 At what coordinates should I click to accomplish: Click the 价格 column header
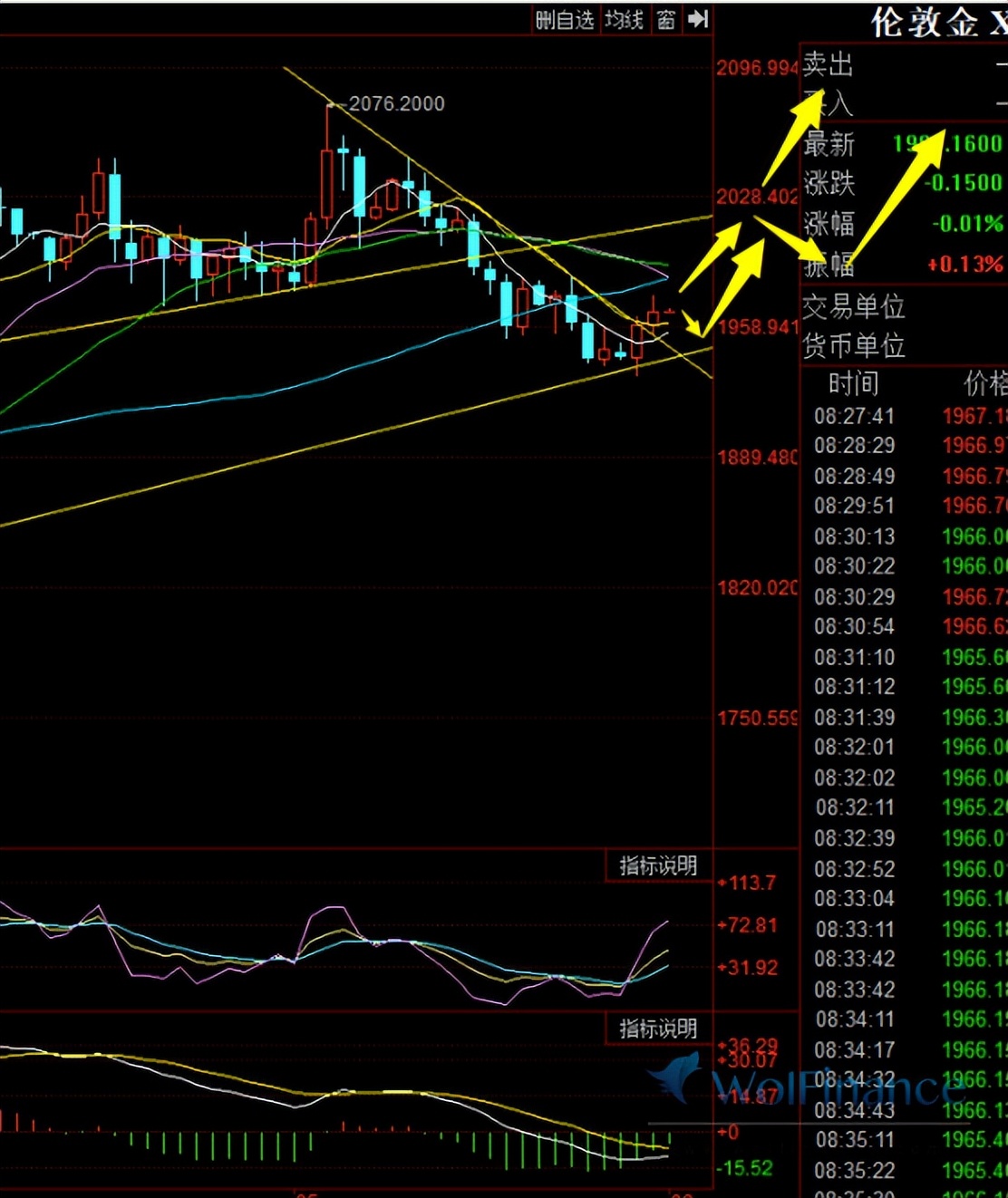pyautogui.click(x=984, y=383)
